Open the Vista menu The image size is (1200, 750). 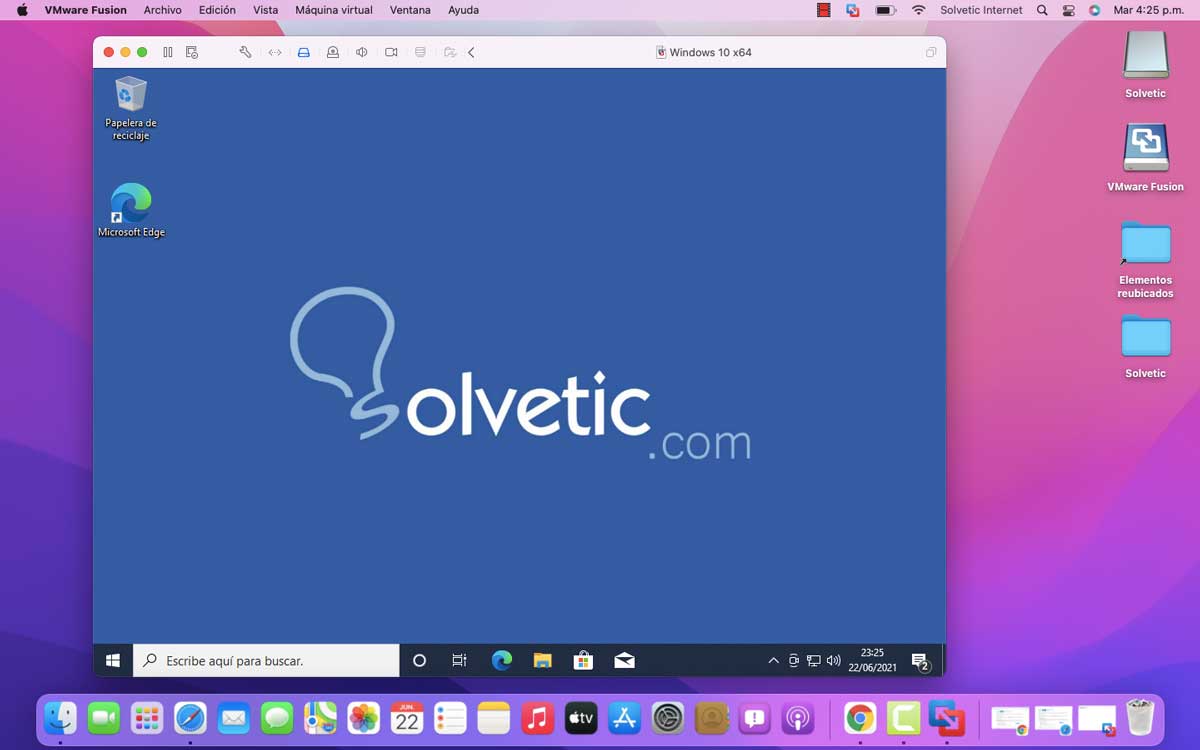(x=265, y=10)
